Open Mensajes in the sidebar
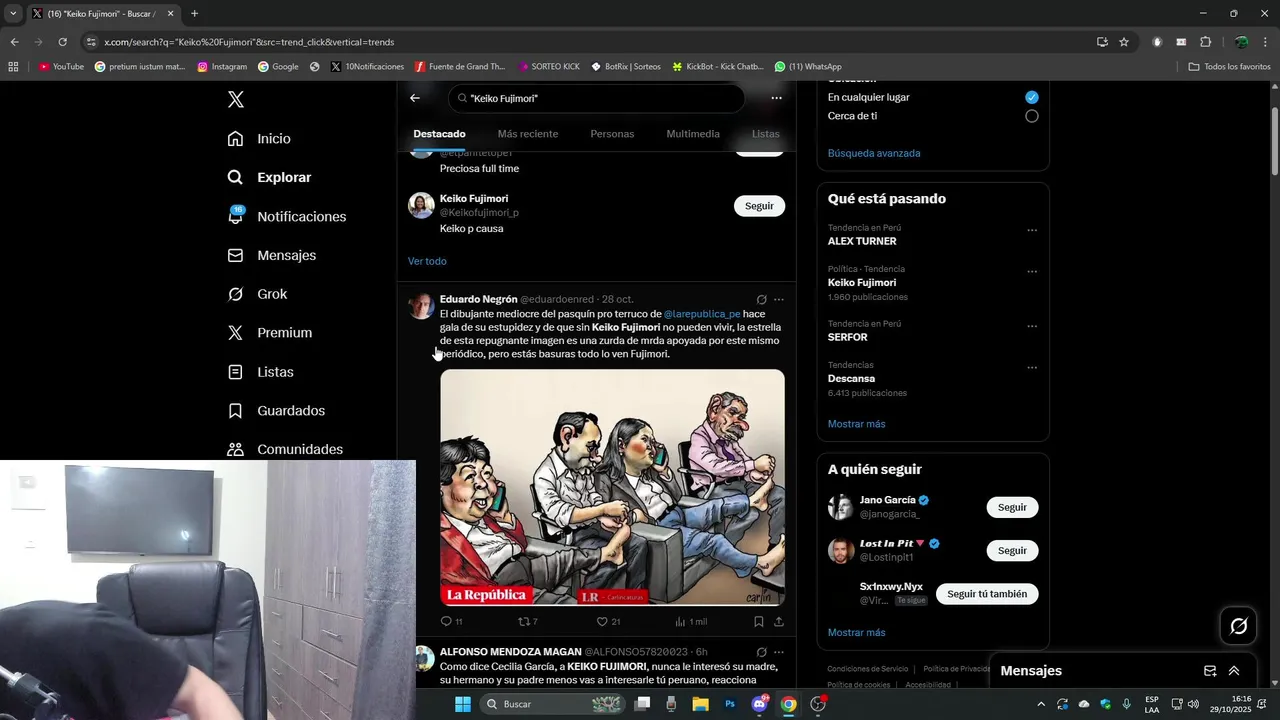1280x720 pixels. [x=271, y=255]
